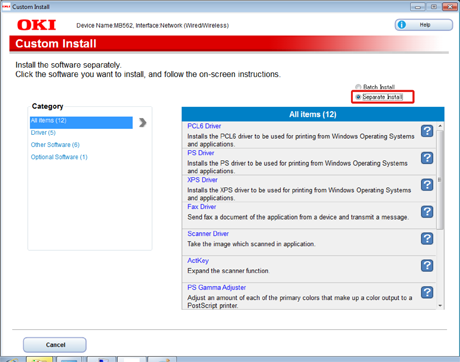The width and height of the screenshot is (460, 362).
Task: Select the Batch Install radio button
Action: (358, 87)
